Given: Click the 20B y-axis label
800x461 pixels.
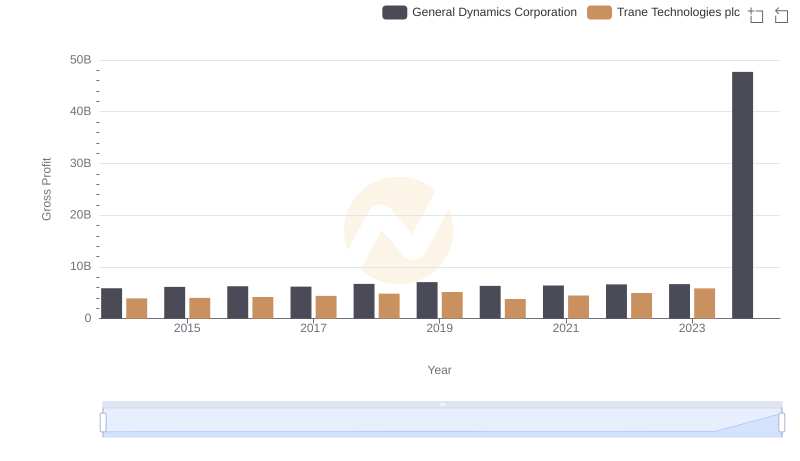Looking at the screenshot, I should click(x=81, y=215).
